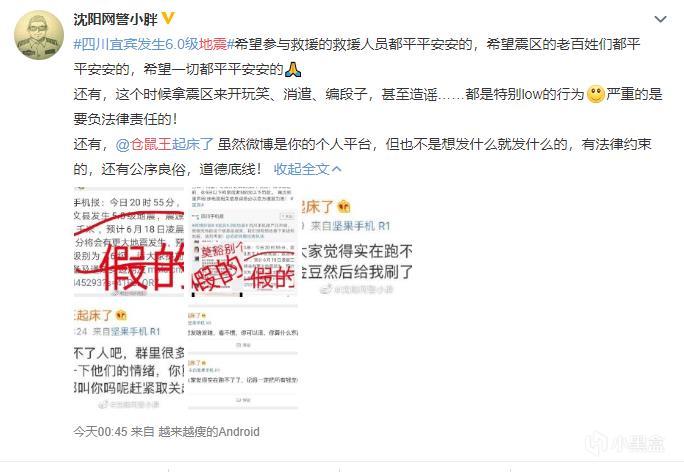Viewport: 684px width, 472px height.
Task: Open the thumbnail reading 不了人吧，群里很多
Action: (x=129, y=356)
